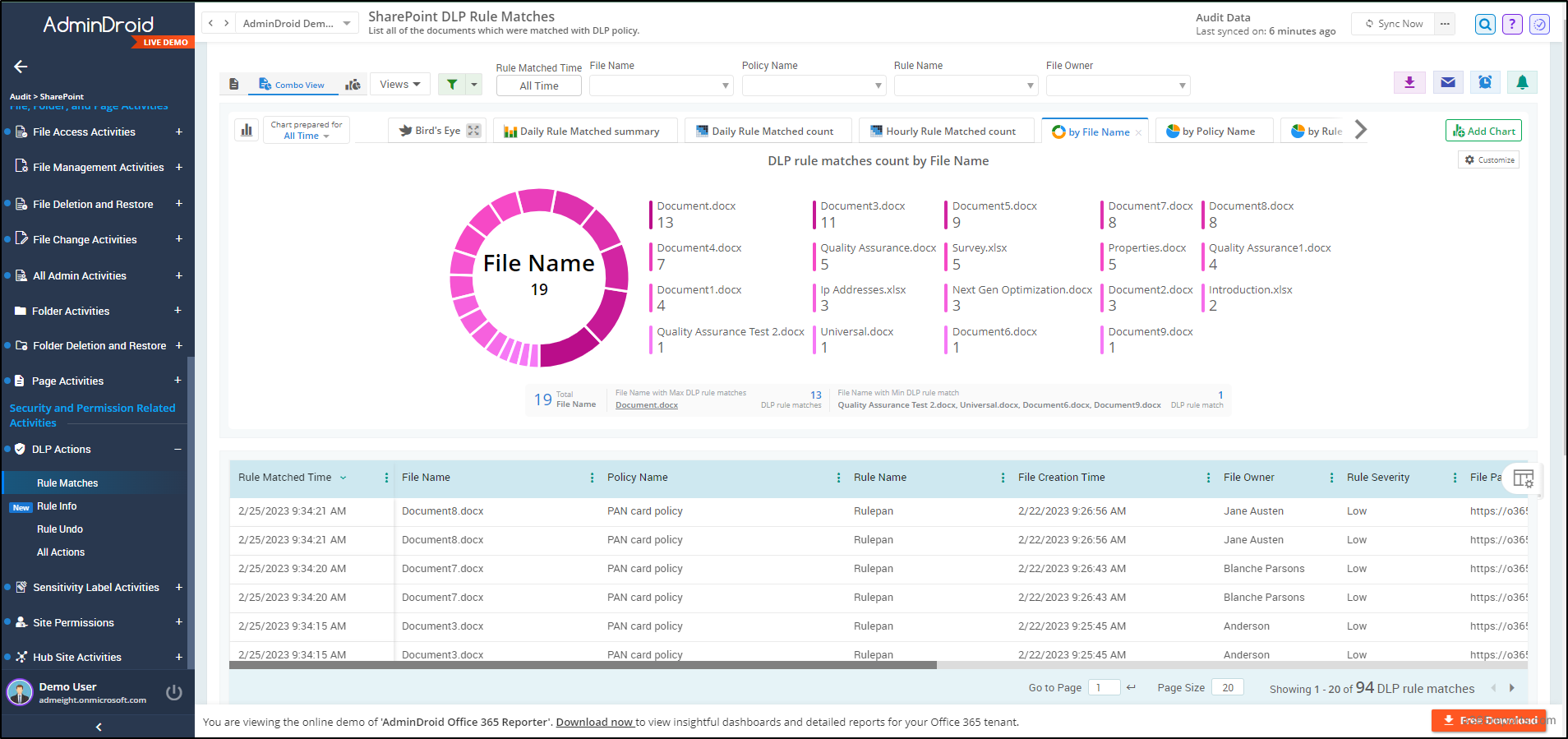The image size is (1568, 739).
Task: Open the File Owner column menu
Action: coord(1331,478)
